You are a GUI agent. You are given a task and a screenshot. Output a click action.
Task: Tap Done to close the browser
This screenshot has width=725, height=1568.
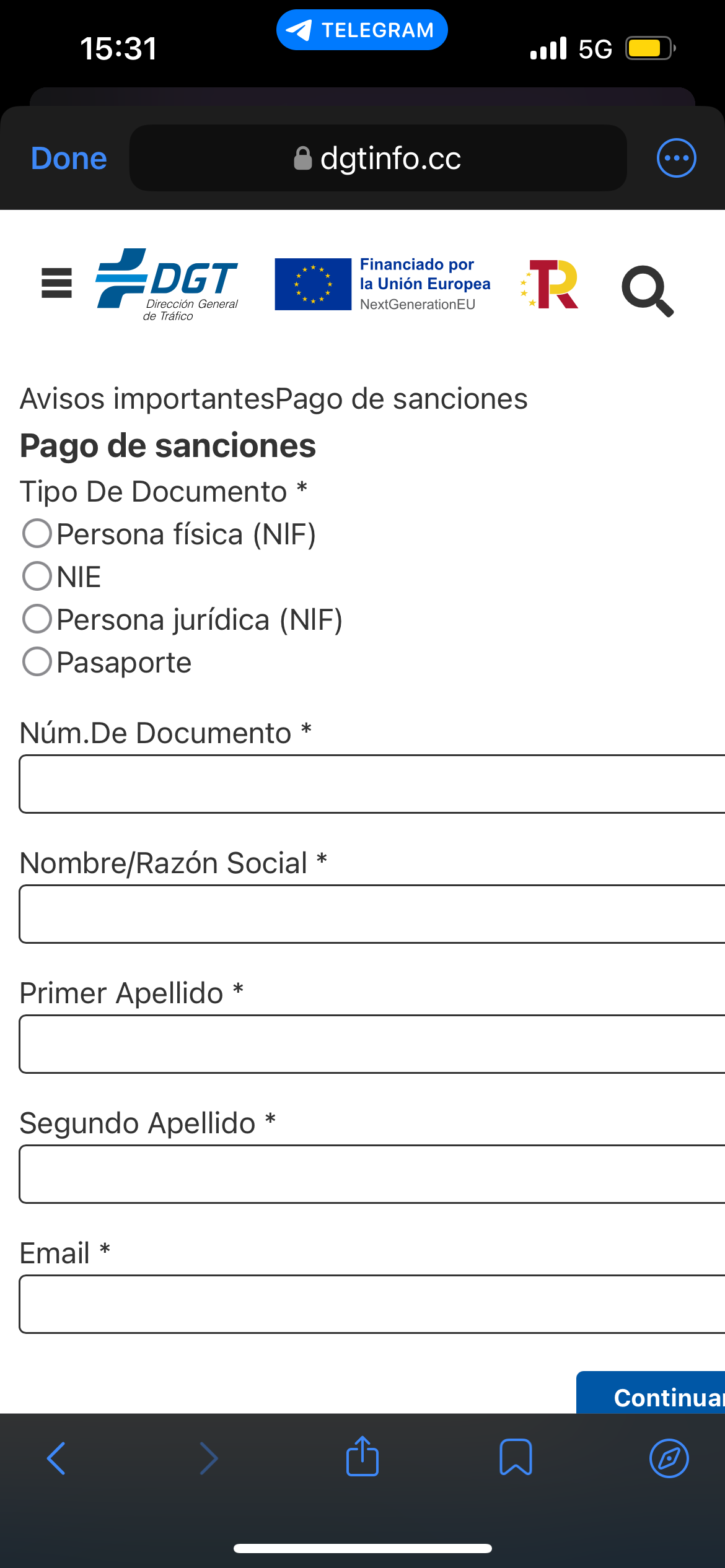[x=69, y=159]
